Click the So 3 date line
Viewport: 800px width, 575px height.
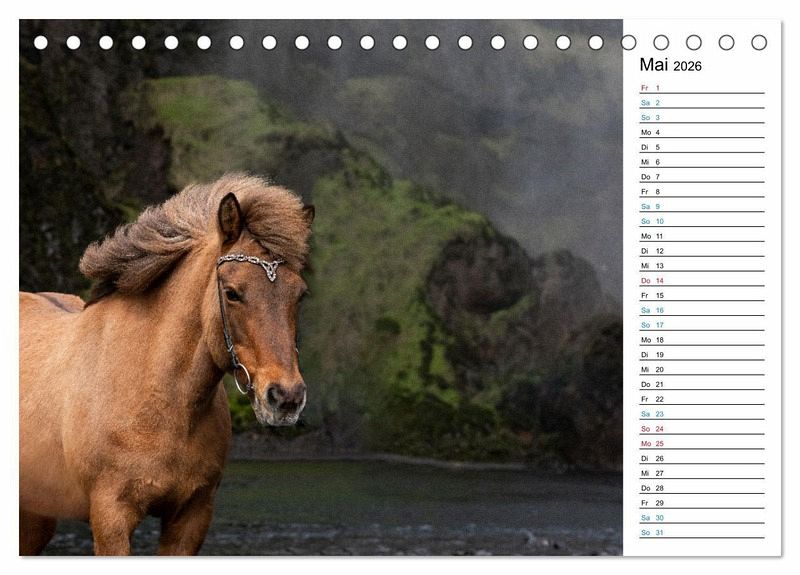[701, 118]
